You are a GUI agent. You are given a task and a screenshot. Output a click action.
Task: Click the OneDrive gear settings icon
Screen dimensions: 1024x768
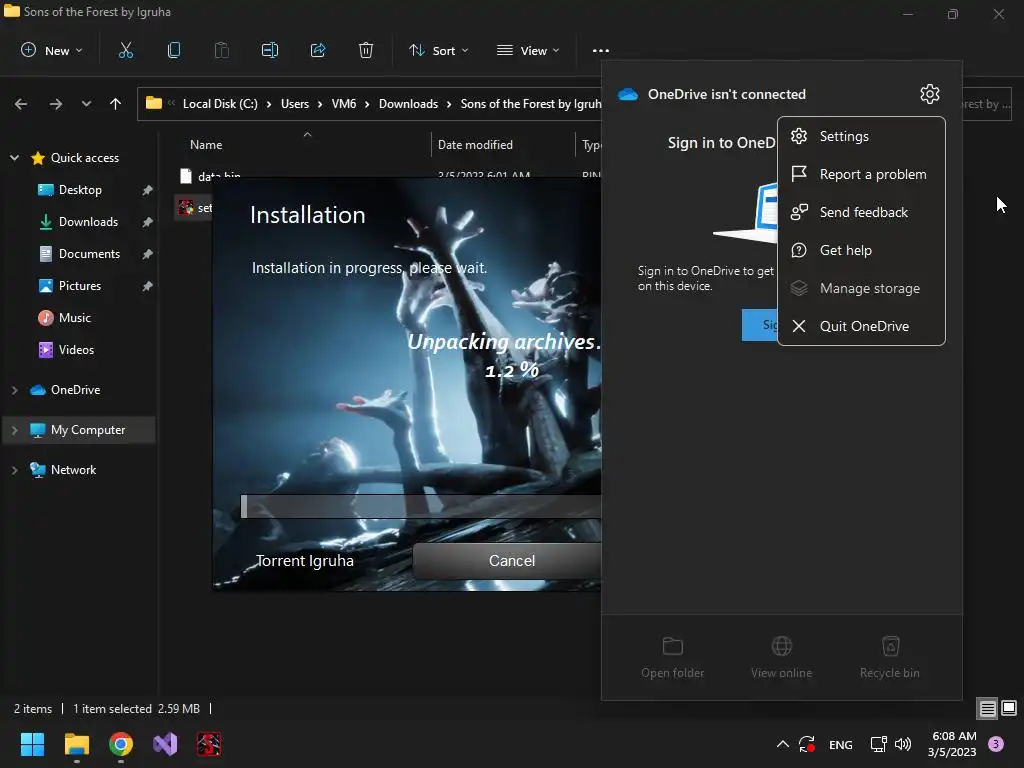point(929,94)
